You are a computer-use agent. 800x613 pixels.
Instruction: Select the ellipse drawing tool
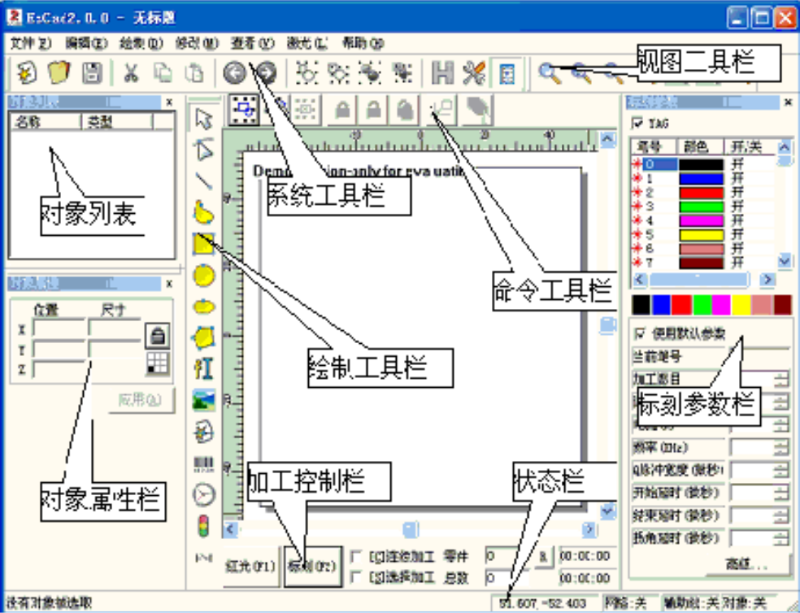[203, 305]
